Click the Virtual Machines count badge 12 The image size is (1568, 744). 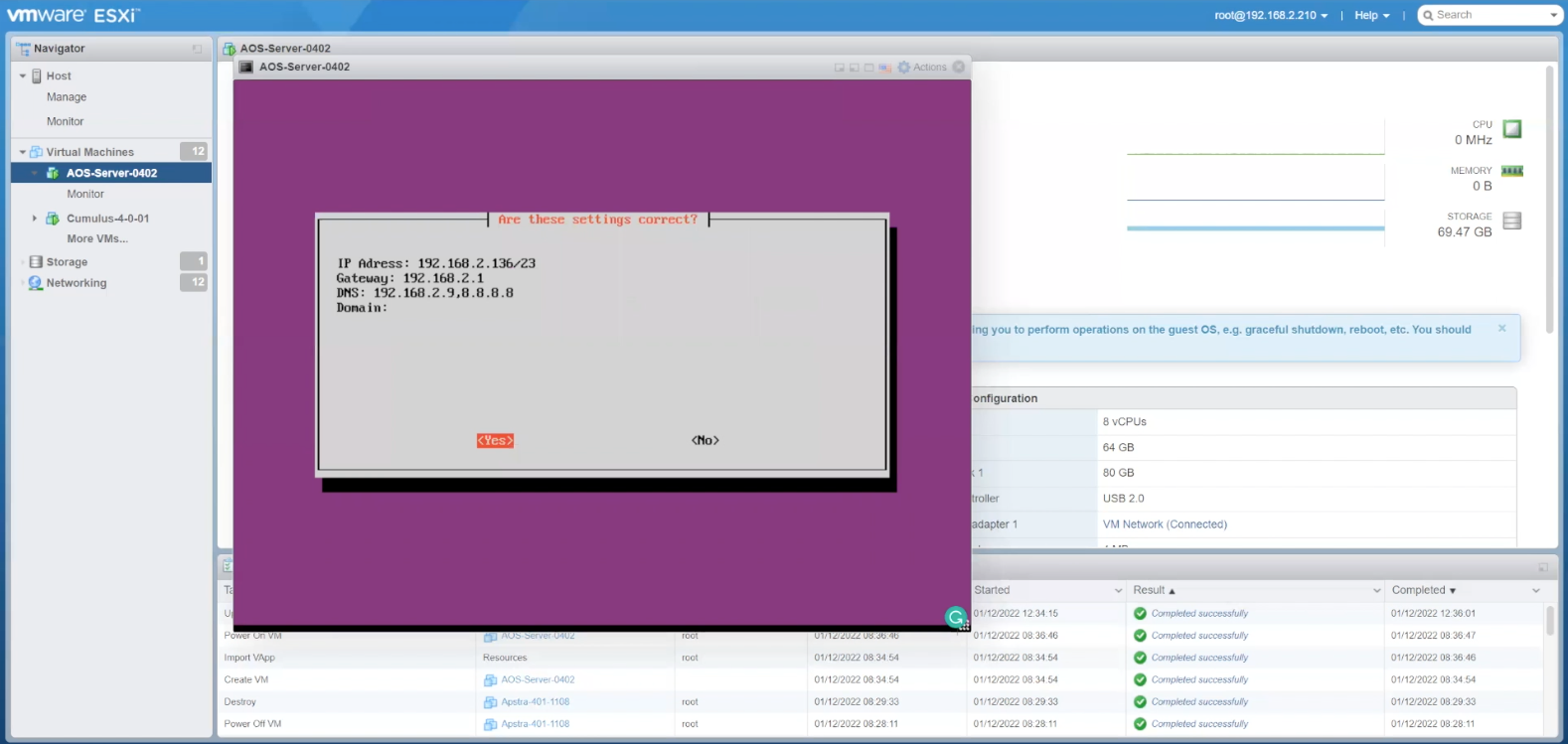(194, 151)
